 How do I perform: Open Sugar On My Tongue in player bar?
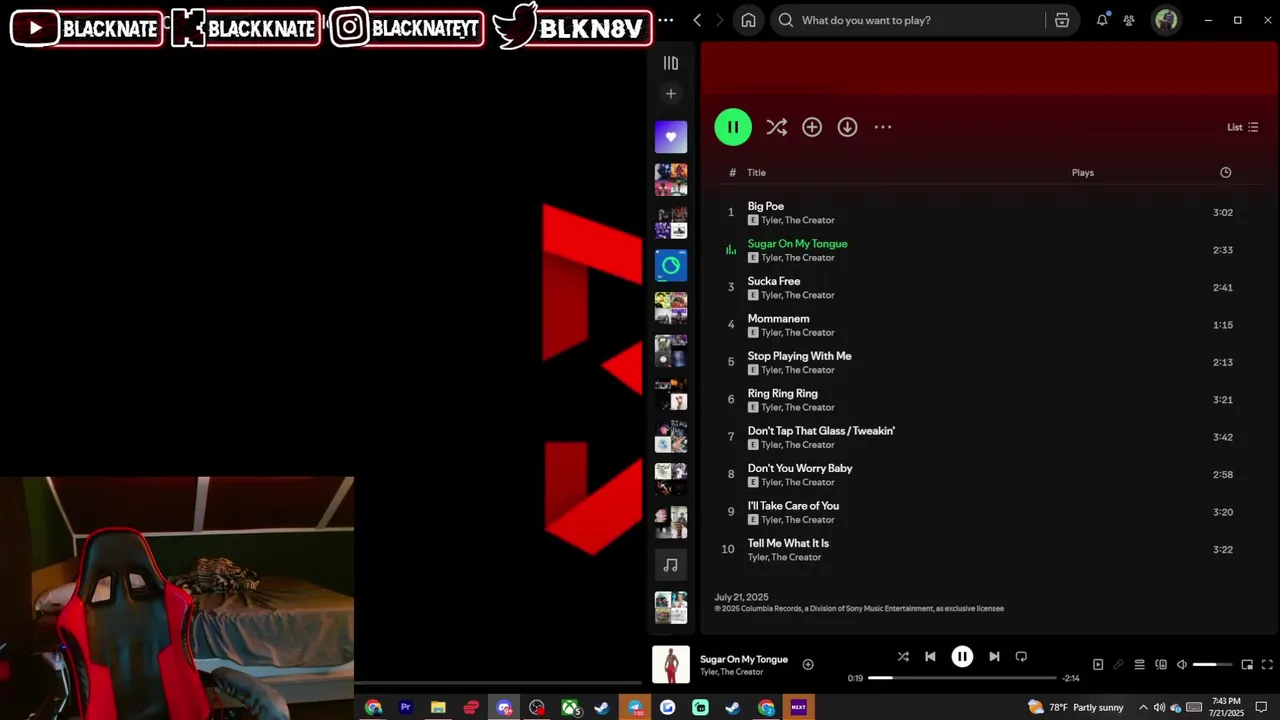pos(744,660)
